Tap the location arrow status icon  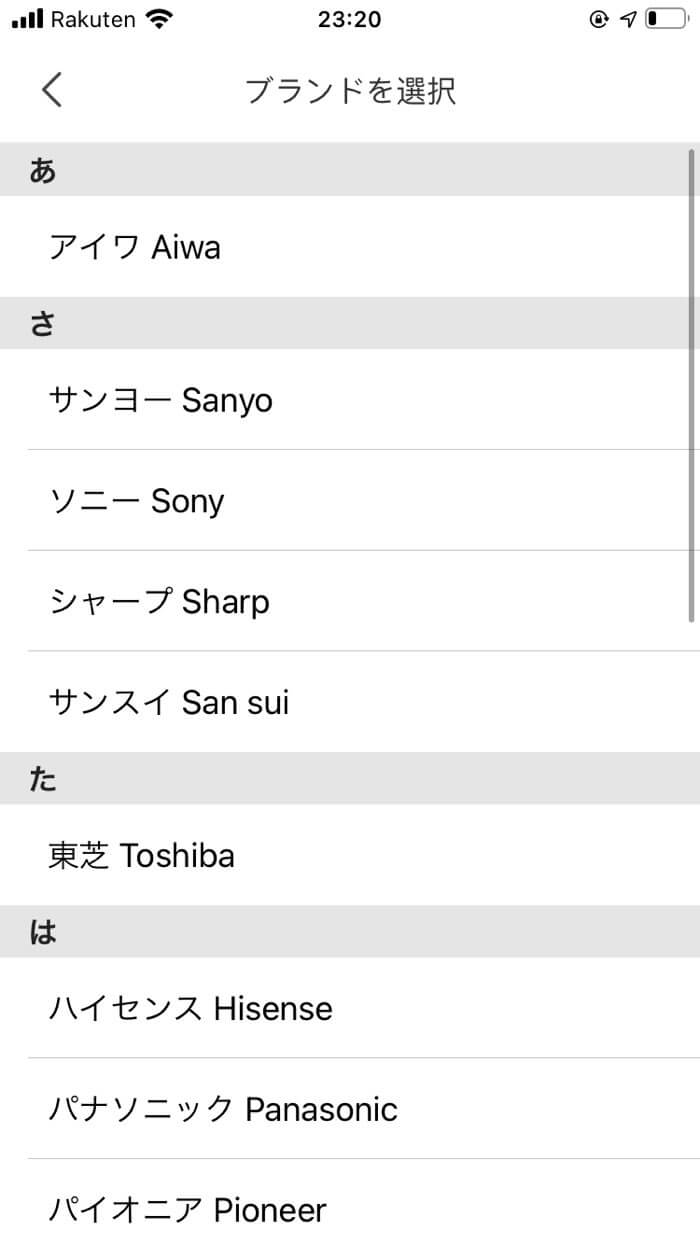(x=628, y=19)
